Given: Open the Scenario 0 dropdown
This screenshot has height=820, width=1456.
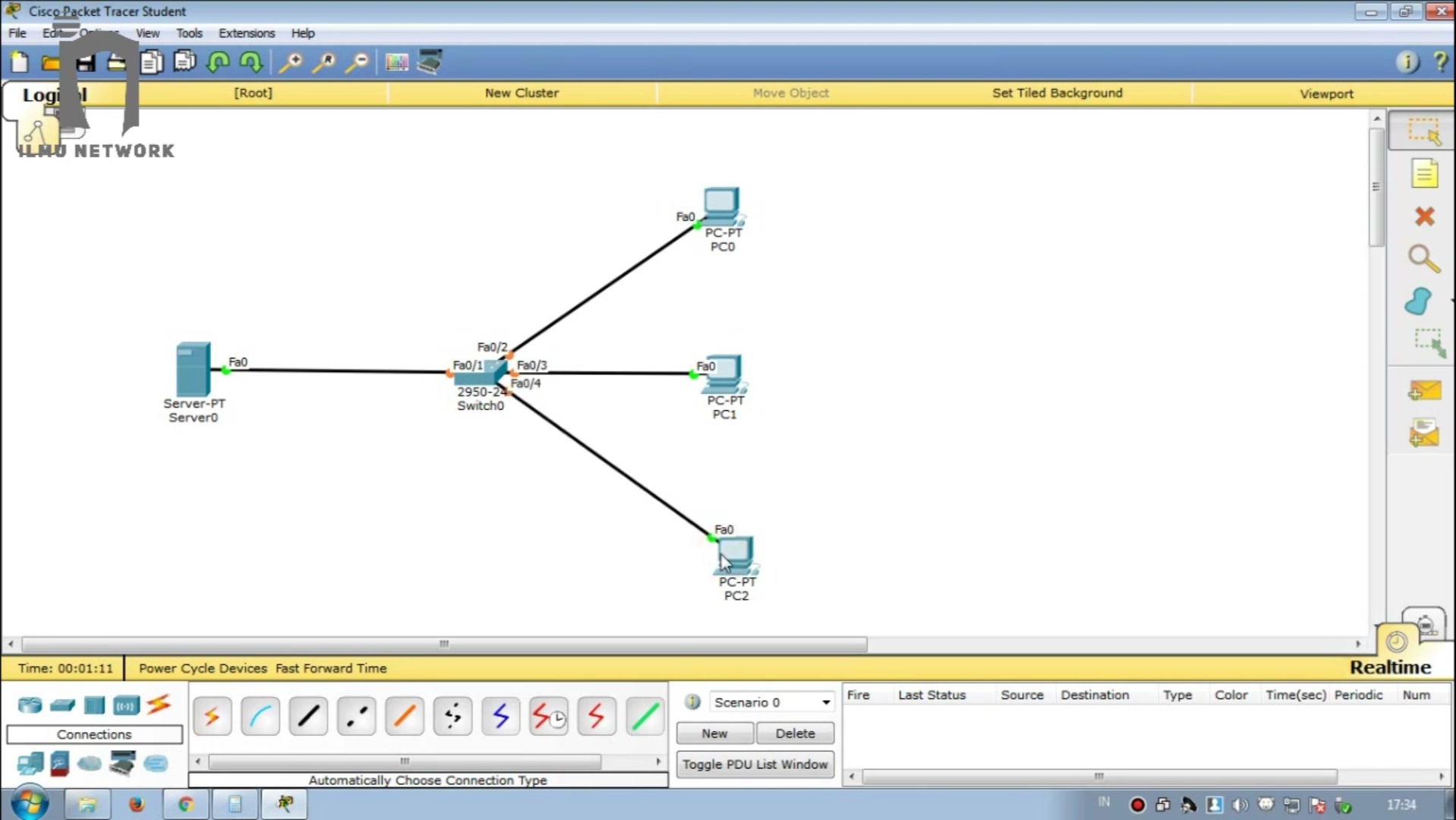Looking at the screenshot, I should (825, 702).
